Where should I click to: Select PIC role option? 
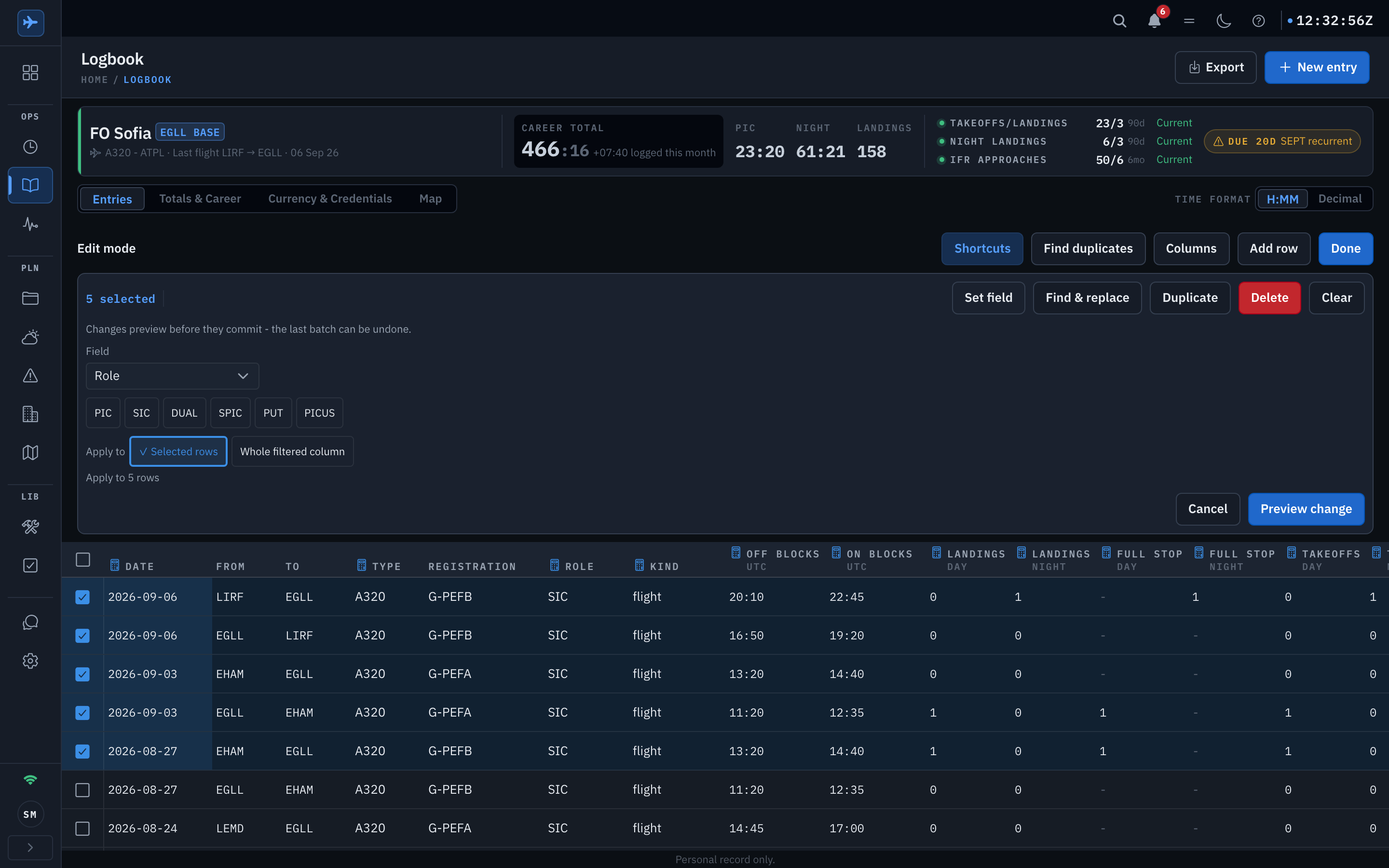103,413
